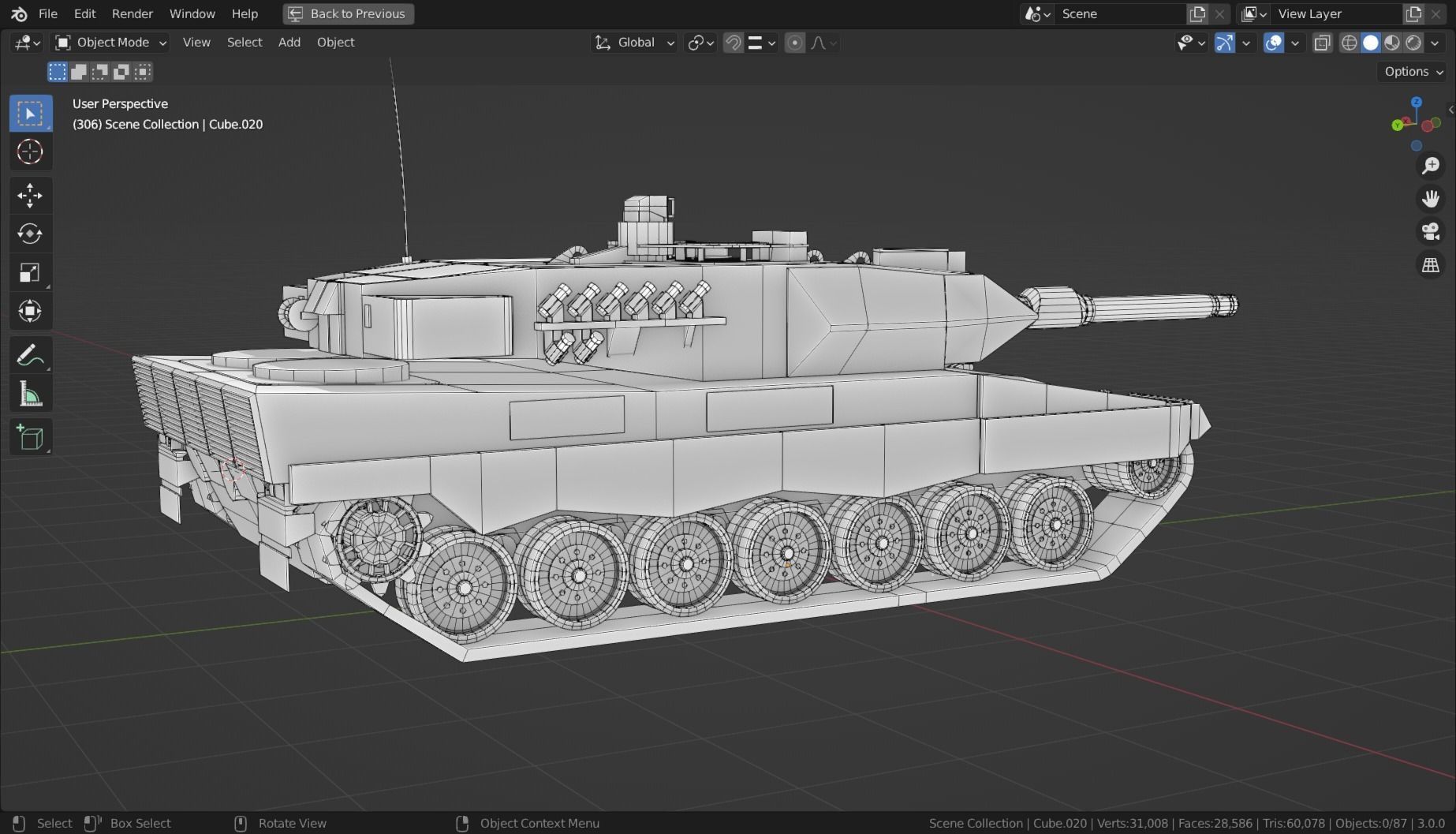
Task: Expand the overlays options arrow
Action: (x=1295, y=43)
